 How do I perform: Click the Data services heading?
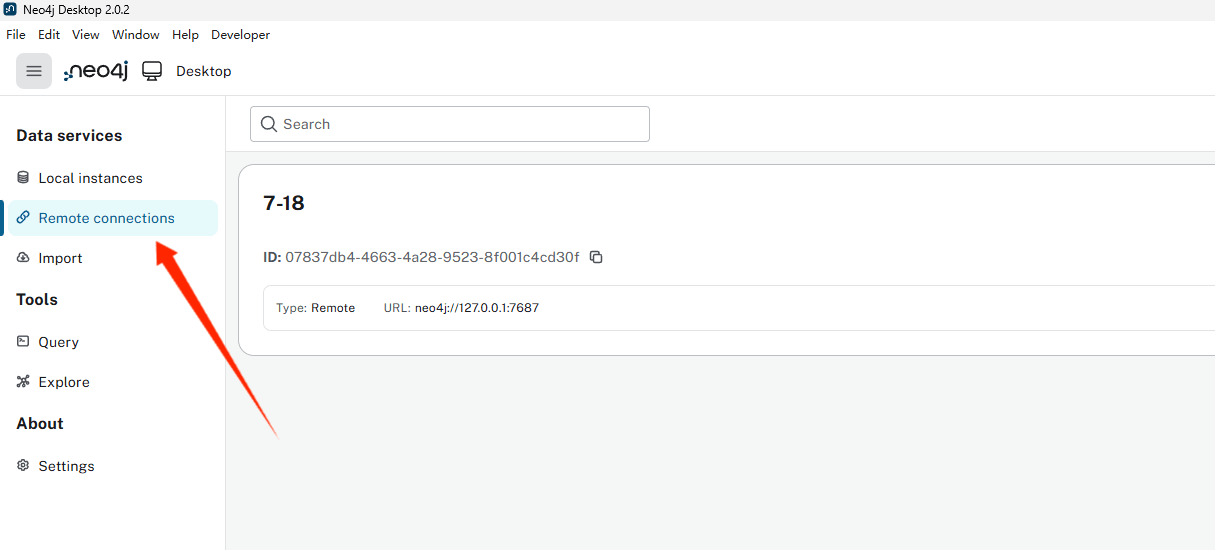coord(69,136)
